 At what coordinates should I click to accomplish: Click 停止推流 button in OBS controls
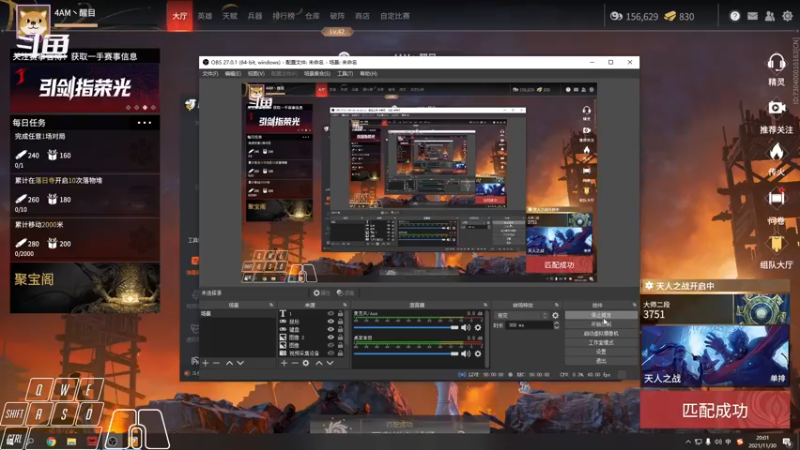(601, 315)
